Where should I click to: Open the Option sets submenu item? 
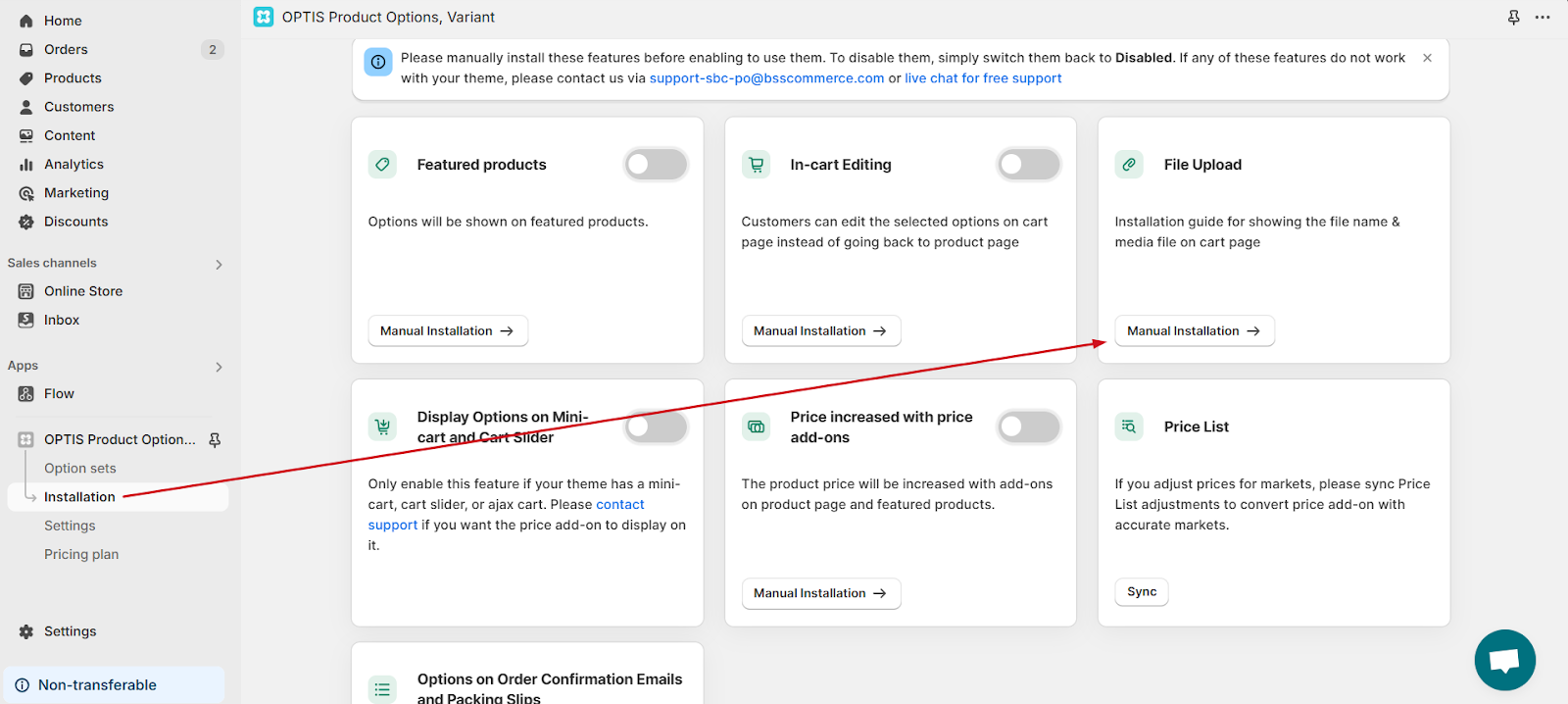(80, 469)
